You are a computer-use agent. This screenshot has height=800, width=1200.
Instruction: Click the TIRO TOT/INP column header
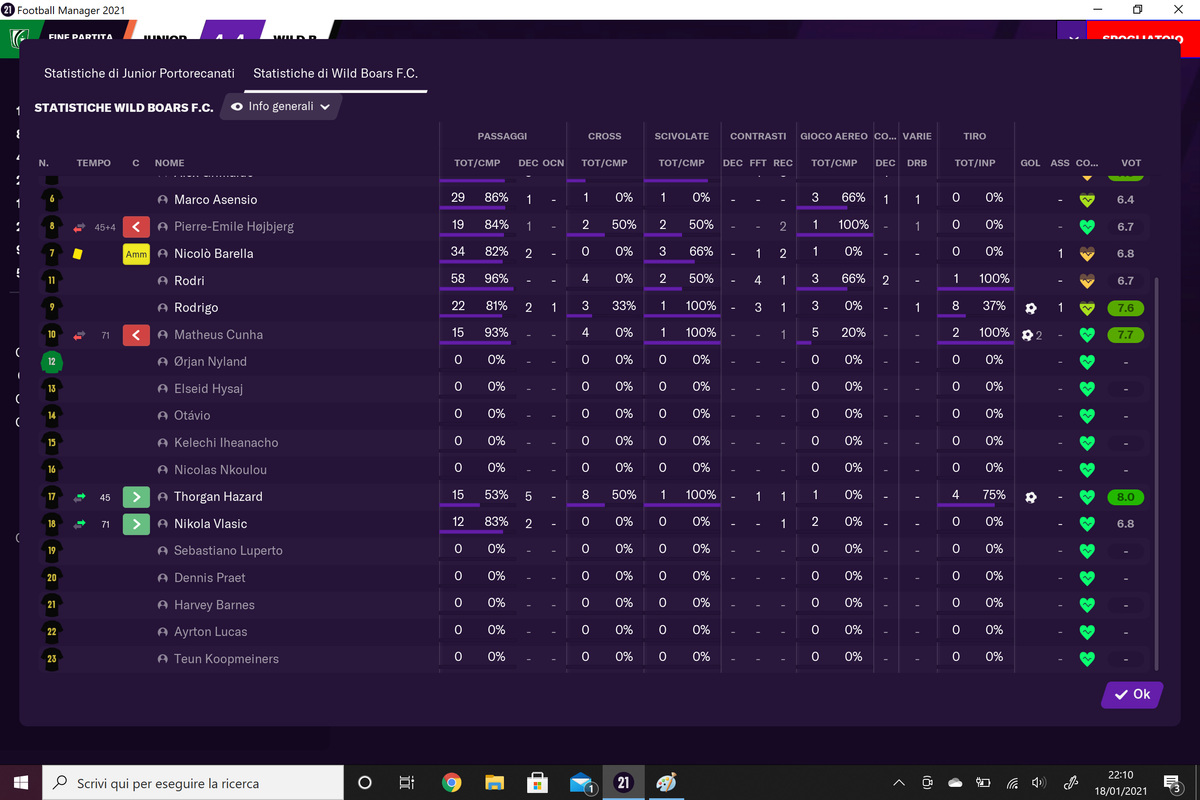(x=975, y=163)
